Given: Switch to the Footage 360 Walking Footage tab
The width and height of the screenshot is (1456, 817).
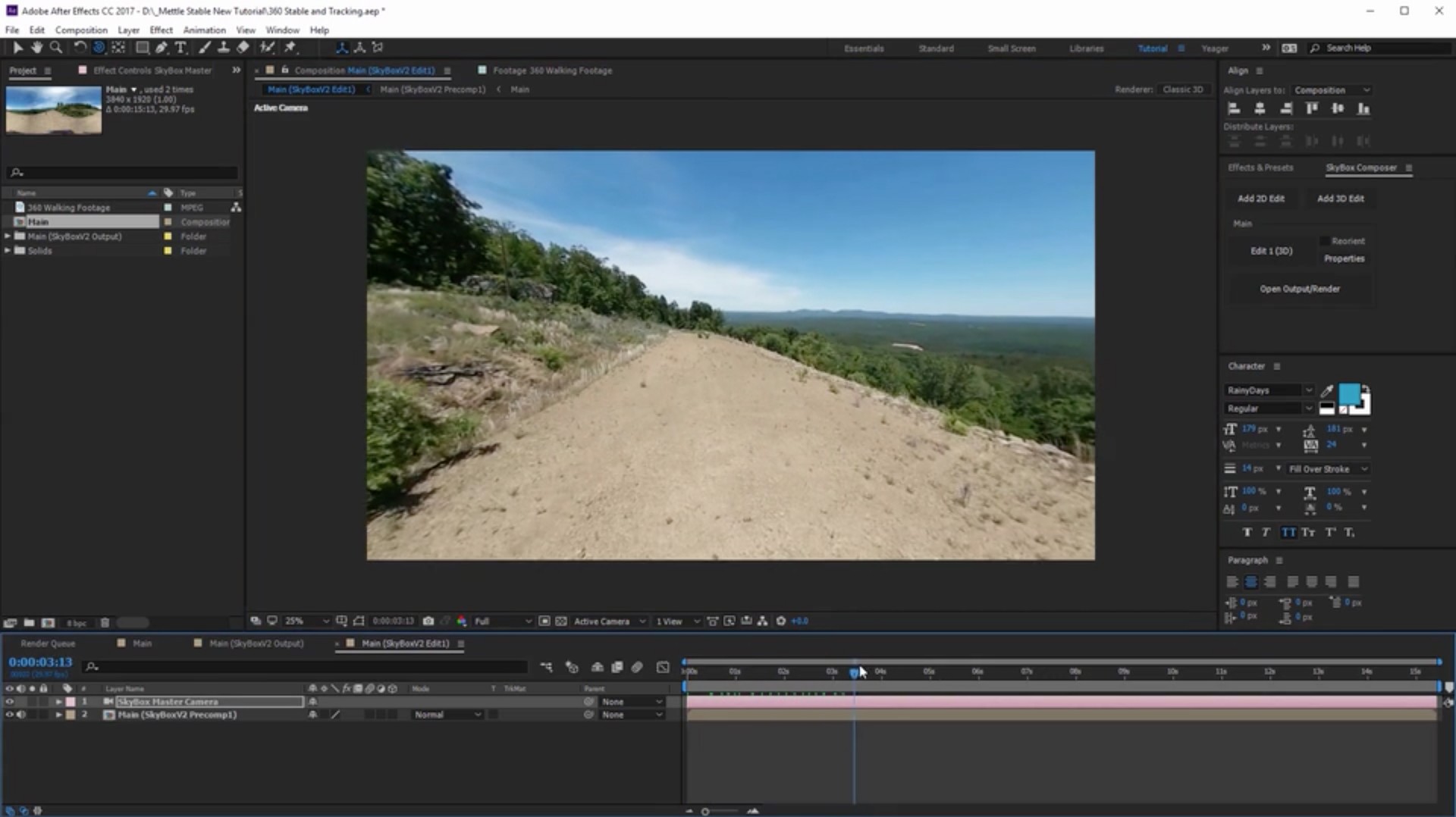Looking at the screenshot, I should coord(551,70).
